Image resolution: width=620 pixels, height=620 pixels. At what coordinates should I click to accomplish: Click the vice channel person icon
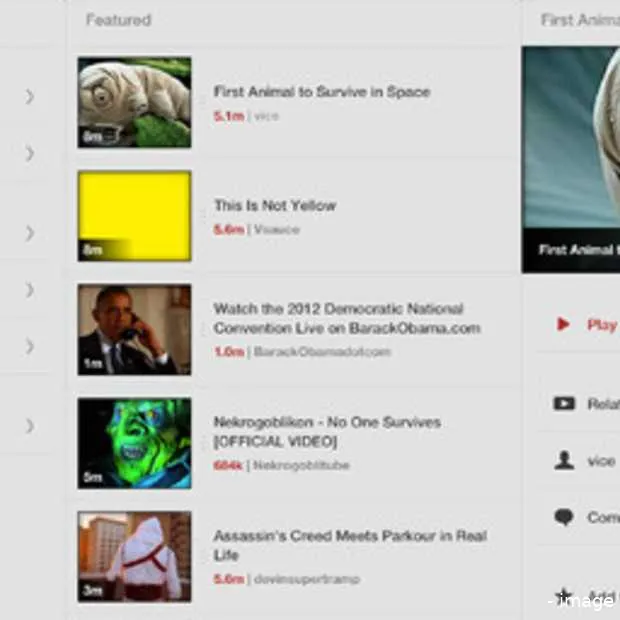[x=564, y=460]
